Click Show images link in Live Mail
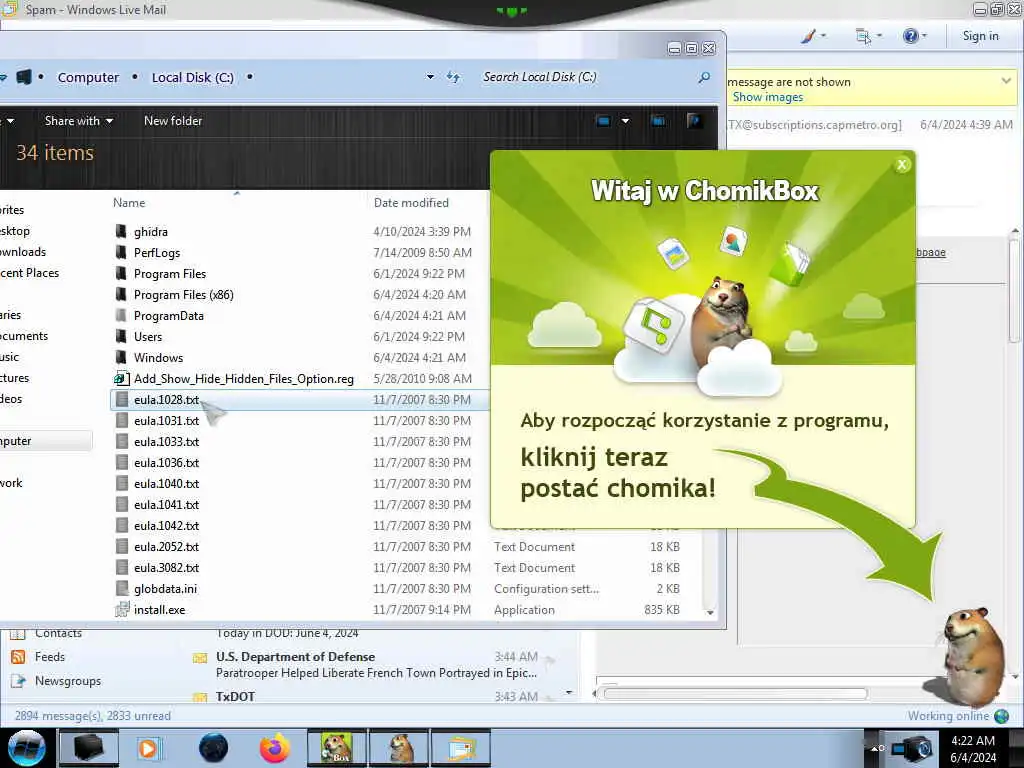The image size is (1024, 768). pyautogui.click(x=768, y=97)
